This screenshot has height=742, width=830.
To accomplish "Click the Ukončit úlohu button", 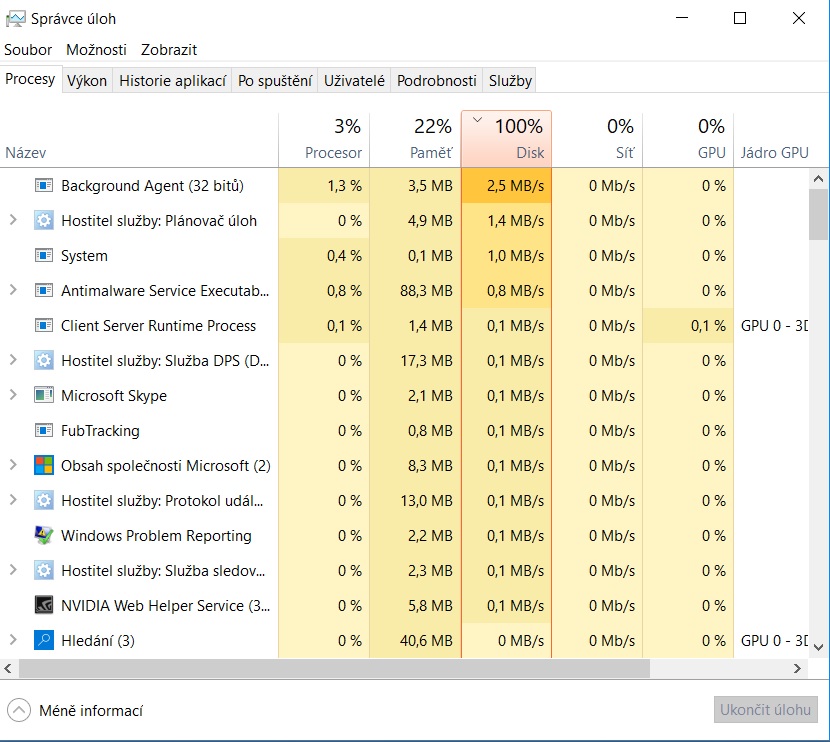I will point(767,710).
